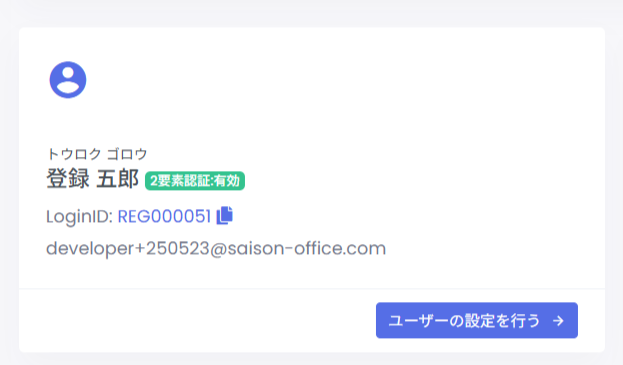
Task: Click empty space beside the avatar icon
Action: pos(318,79)
